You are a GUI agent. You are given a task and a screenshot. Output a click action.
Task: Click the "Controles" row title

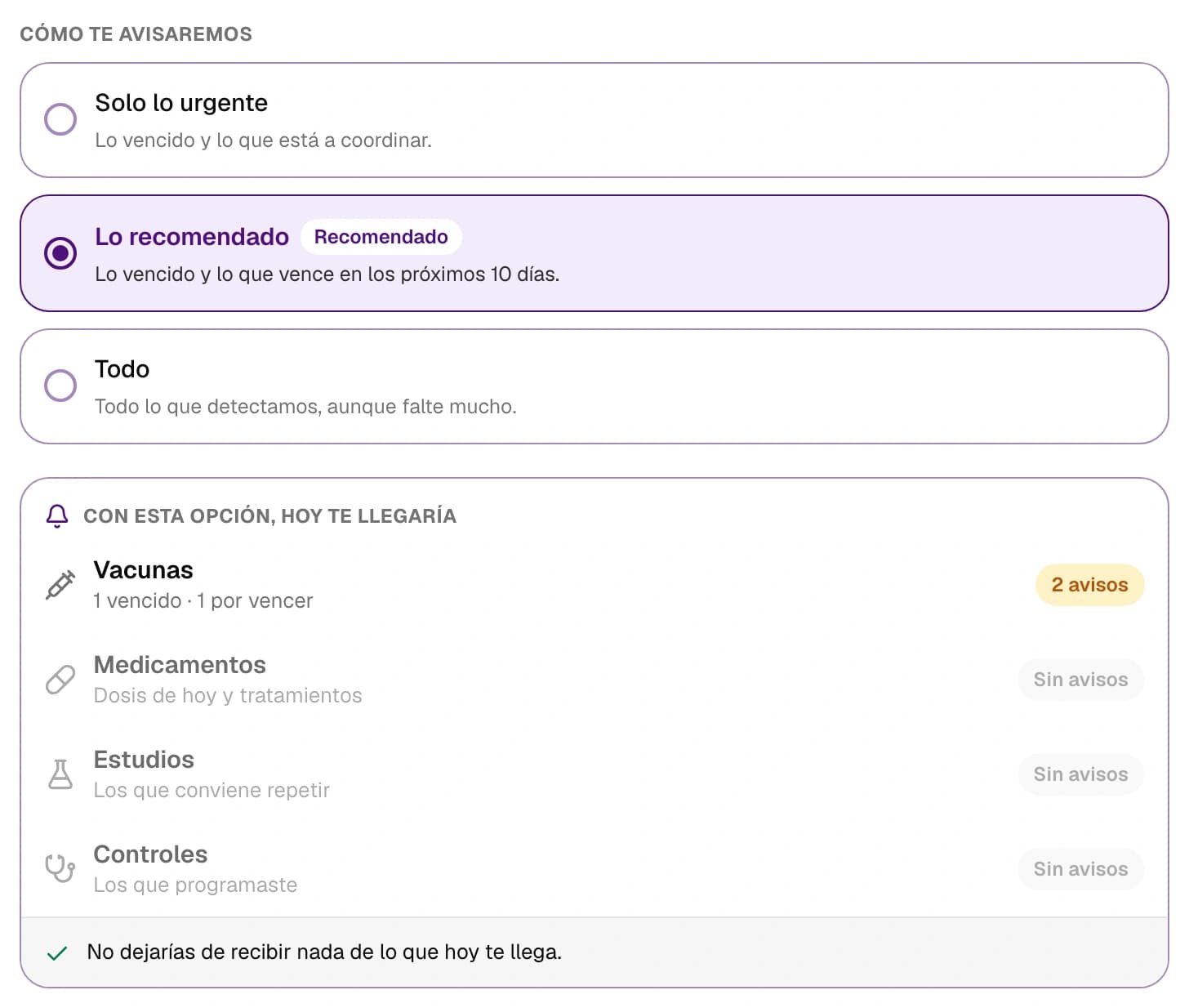click(x=151, y=854)
